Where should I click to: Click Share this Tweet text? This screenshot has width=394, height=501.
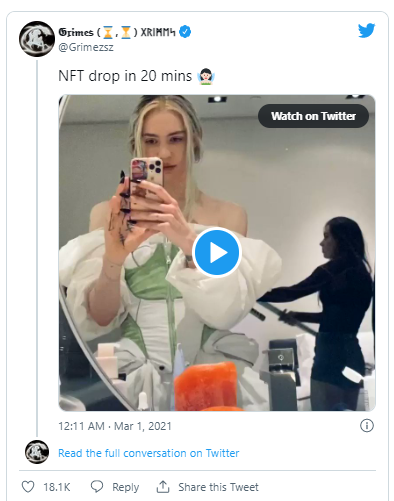click(x=218, y=487)
